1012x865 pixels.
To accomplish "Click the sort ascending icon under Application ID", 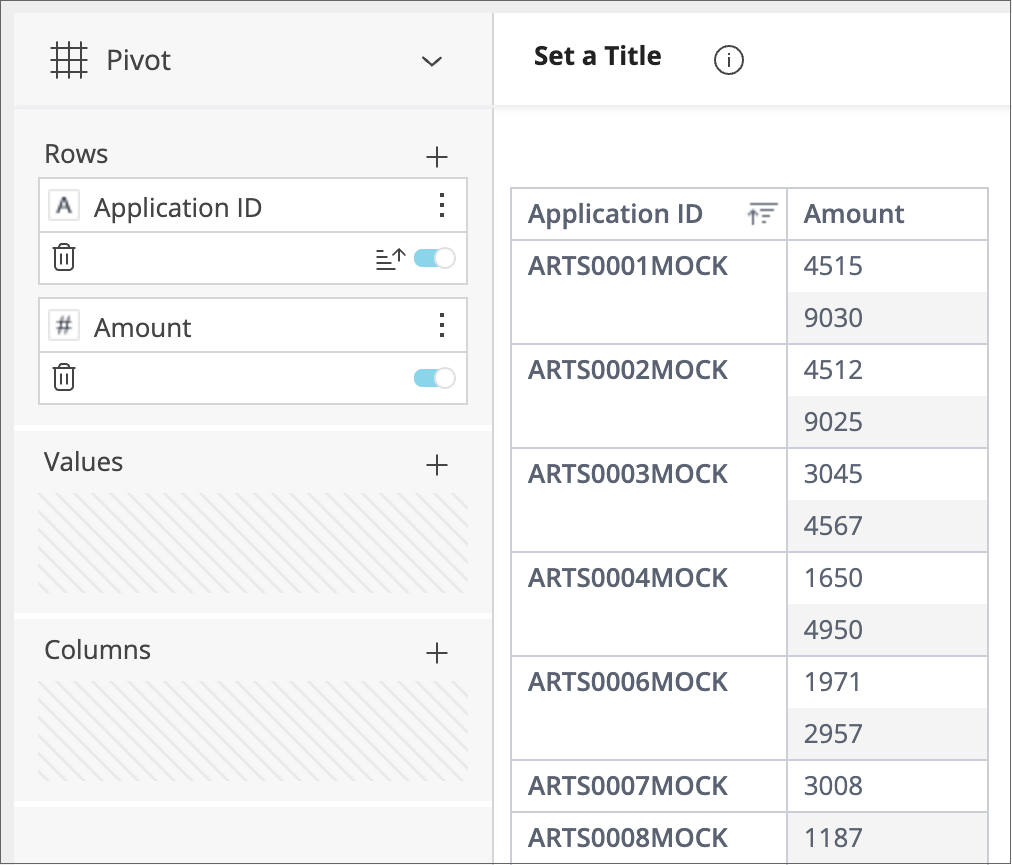I will pyautogui.click(x=390, y=259).
